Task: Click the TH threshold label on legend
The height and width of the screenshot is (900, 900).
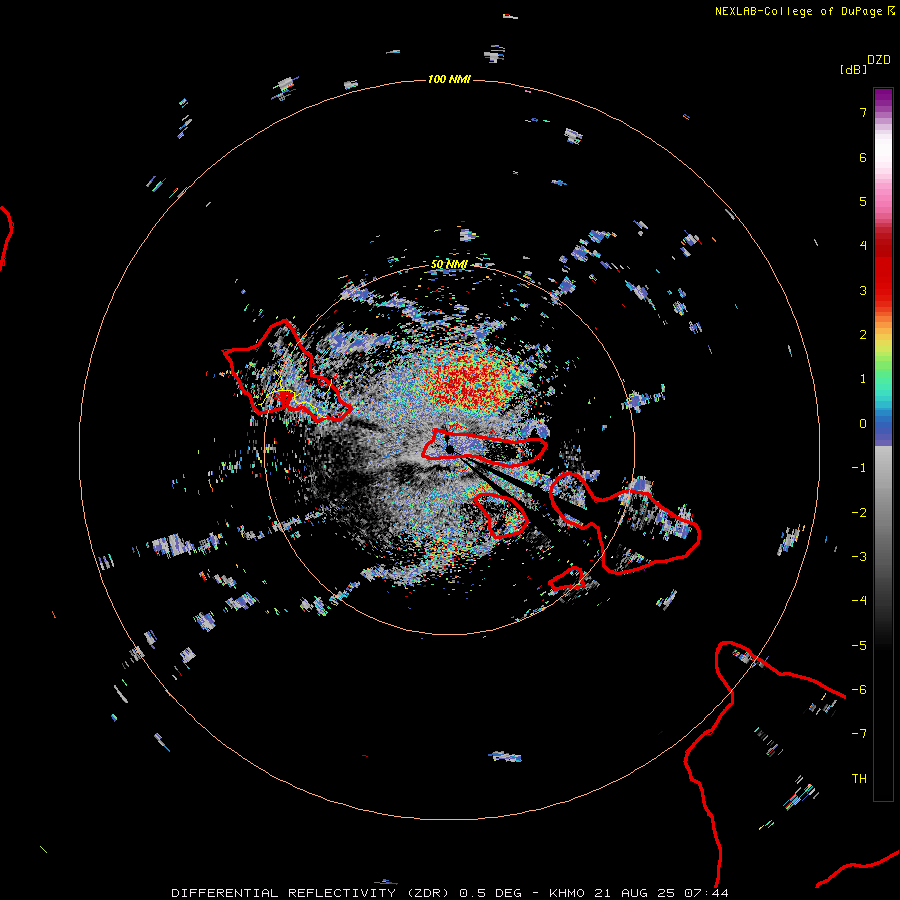Action: 859,779
